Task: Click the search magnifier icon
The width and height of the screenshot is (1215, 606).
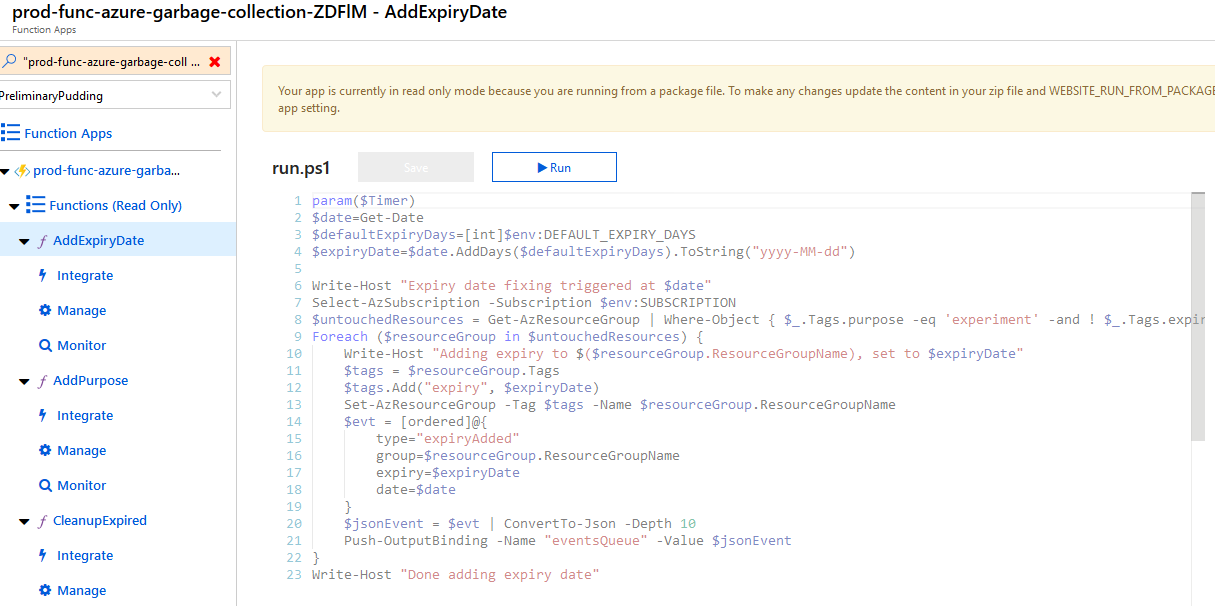Action: pos(9,61)
